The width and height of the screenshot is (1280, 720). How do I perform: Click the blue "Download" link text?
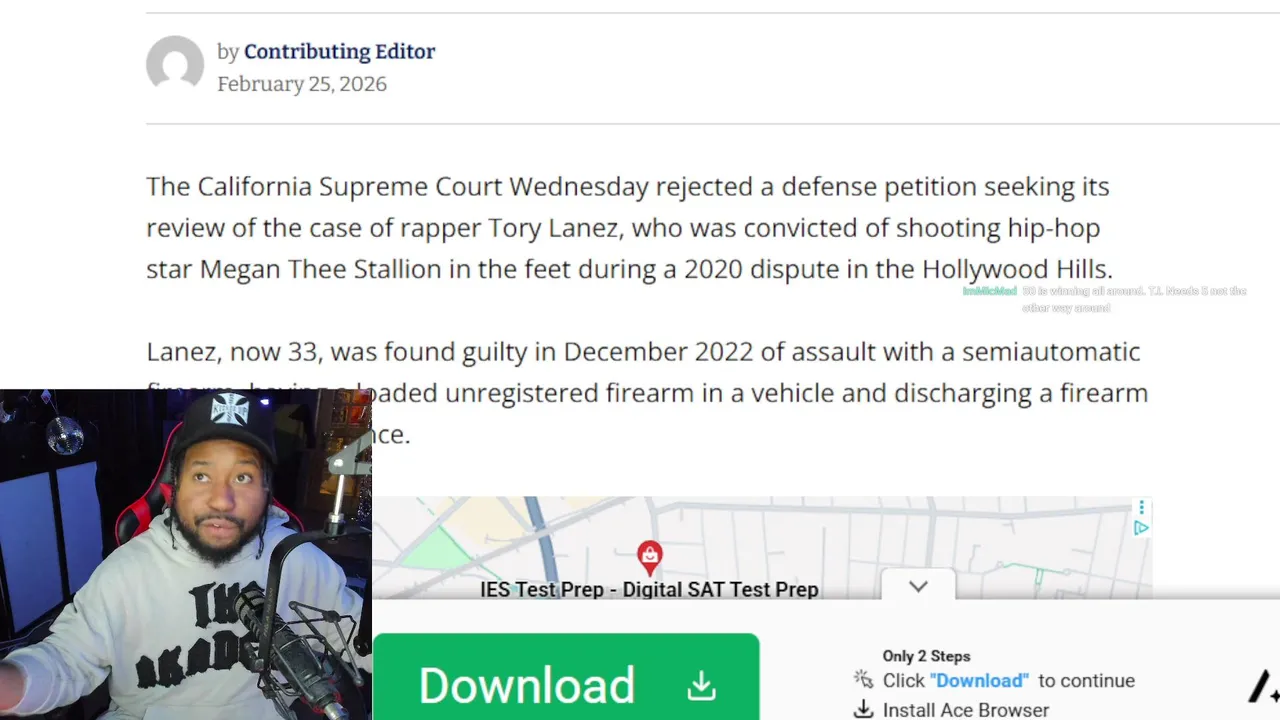tap(979, 681)
